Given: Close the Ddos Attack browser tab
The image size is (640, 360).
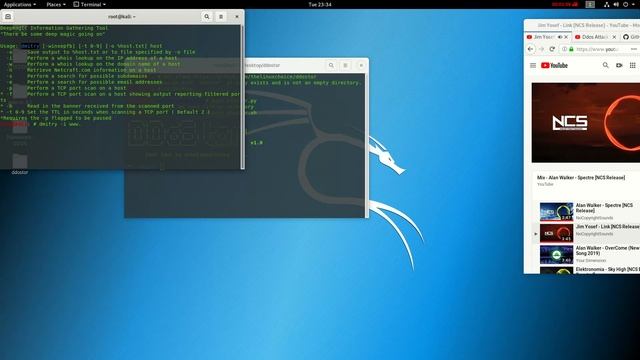Looking at the screenshot, I should pyautogui.click(x=614, y=37).
